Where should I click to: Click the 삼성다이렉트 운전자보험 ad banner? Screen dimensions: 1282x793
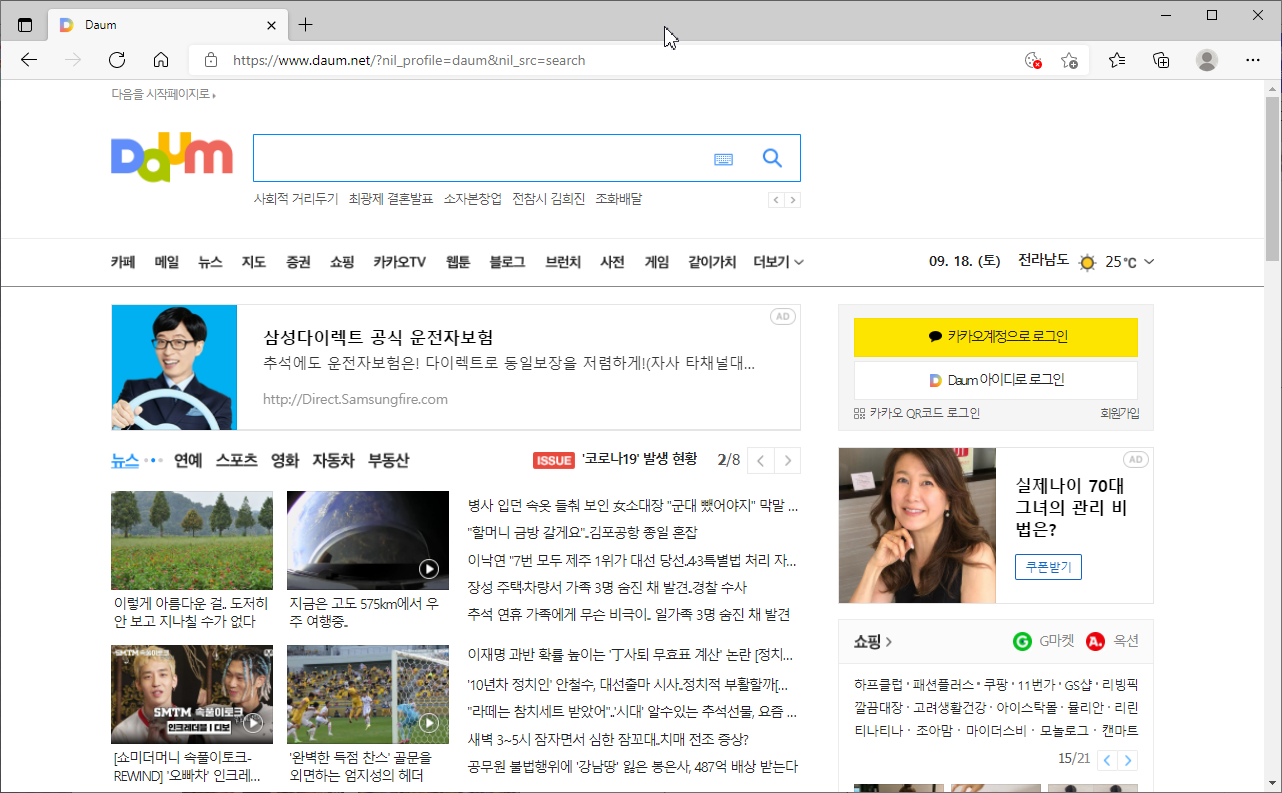pyautogui.click(x=456, y=367)
